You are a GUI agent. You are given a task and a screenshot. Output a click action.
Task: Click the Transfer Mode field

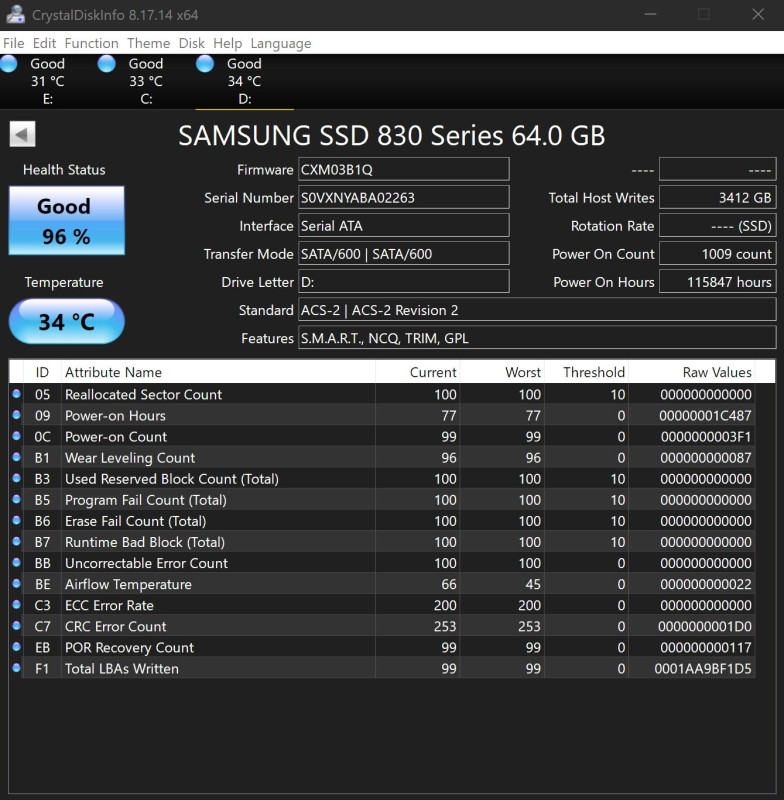[x=403, y=254]
